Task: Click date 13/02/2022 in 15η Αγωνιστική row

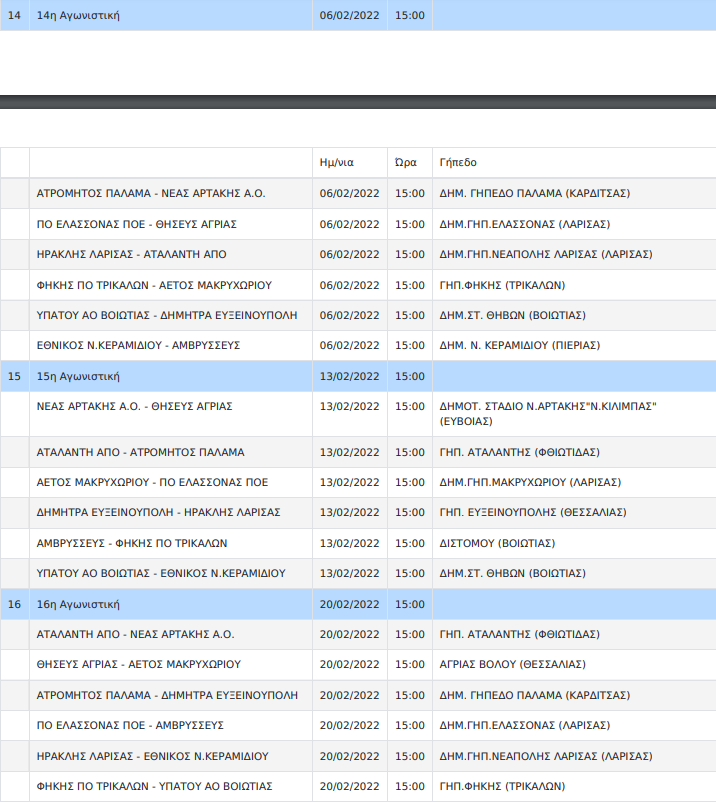Action: click(349, 376)
